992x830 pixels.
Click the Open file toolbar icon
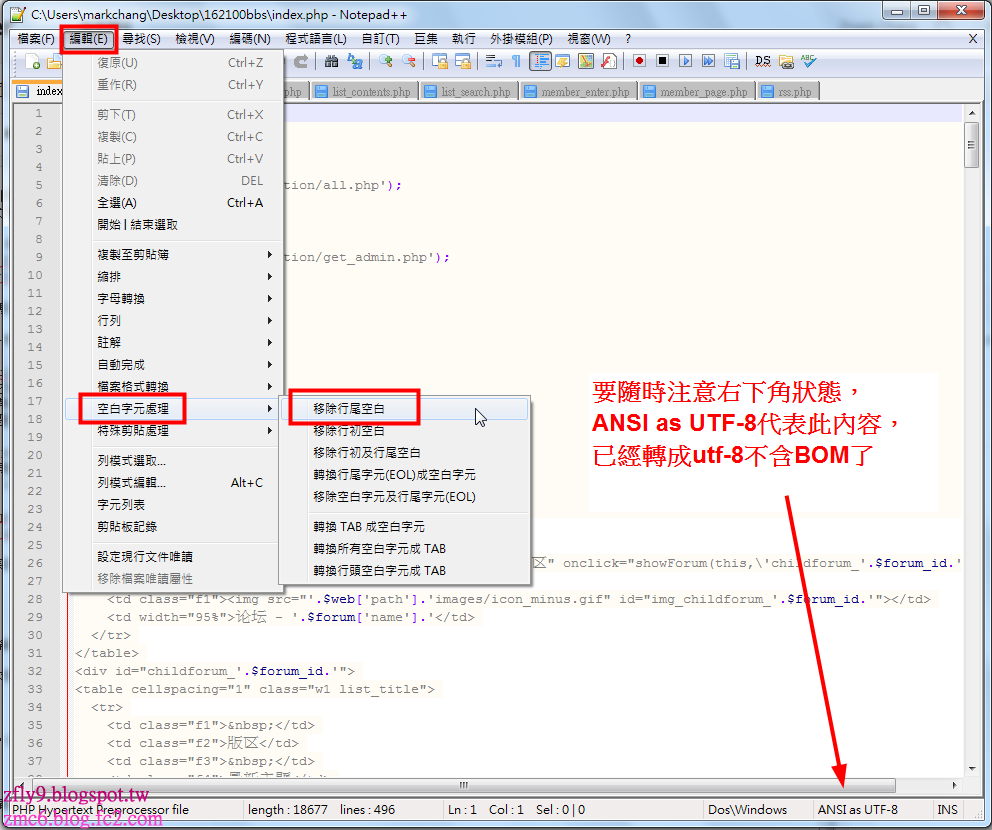[x=54, y=61]
